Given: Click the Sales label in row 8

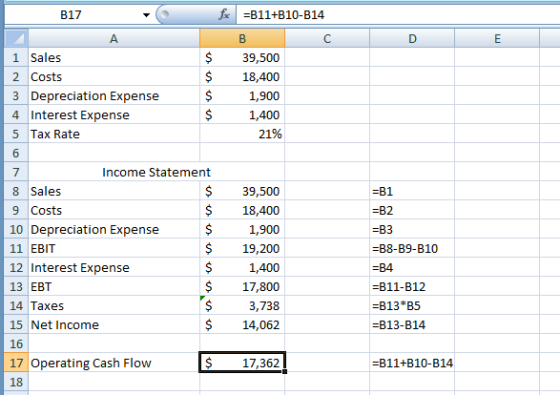Looking at the screenshot, I should point(46,191).
